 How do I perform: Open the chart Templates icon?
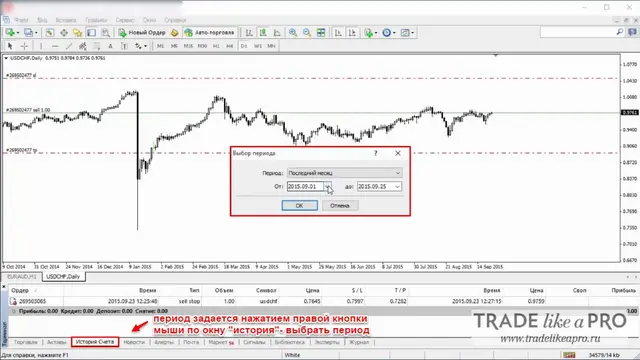(x=404, y=33)
